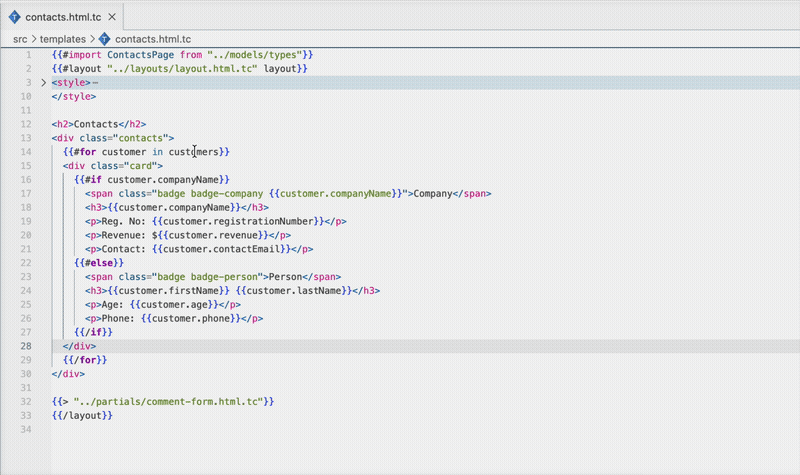Click the Contacts heading text on line 12
This screenshot has height=475, width=800.
[96, 124]
